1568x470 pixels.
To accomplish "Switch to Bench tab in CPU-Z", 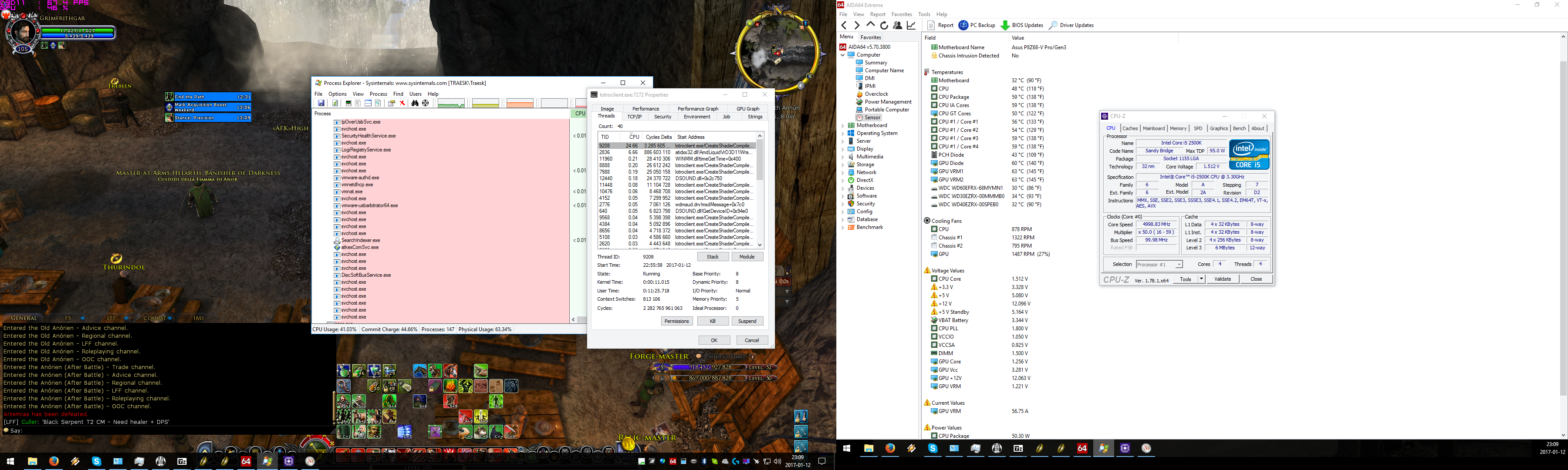I will pos(1239,128).
